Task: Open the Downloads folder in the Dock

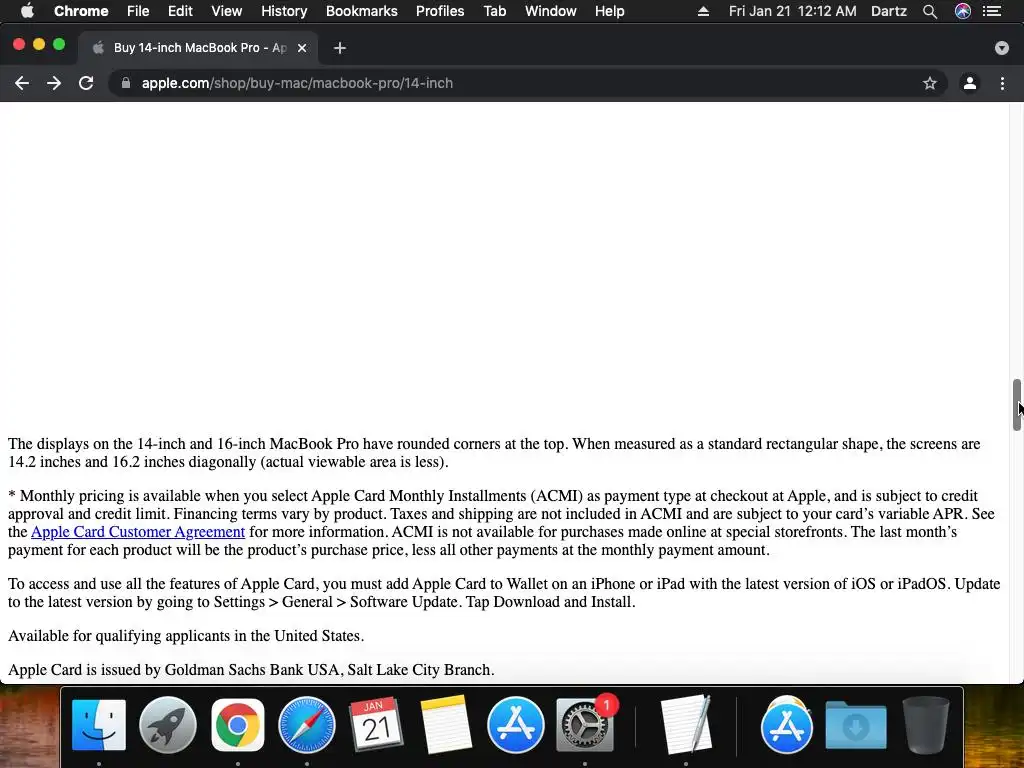Action: click(x=856, y=725)
